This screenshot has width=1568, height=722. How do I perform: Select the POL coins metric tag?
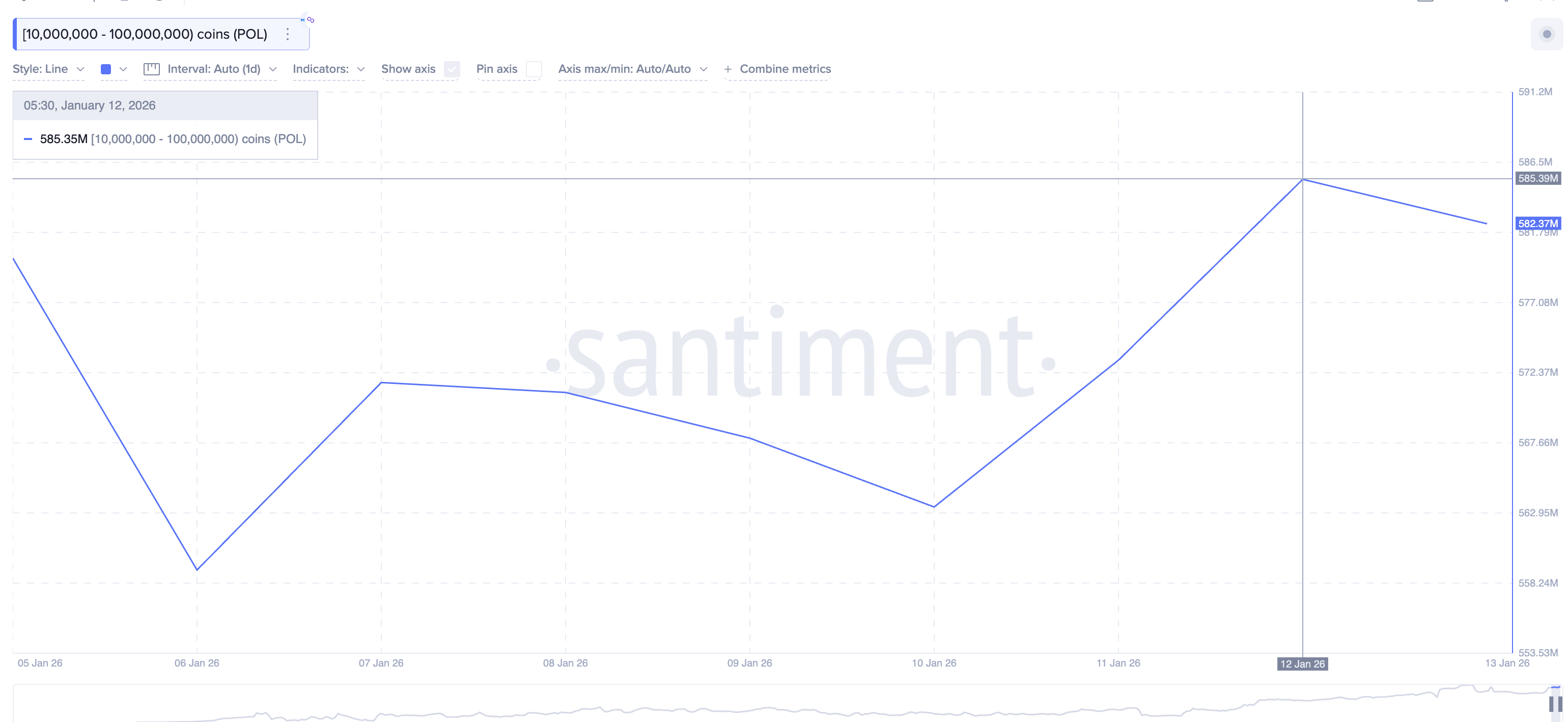[x=145, y=34]
